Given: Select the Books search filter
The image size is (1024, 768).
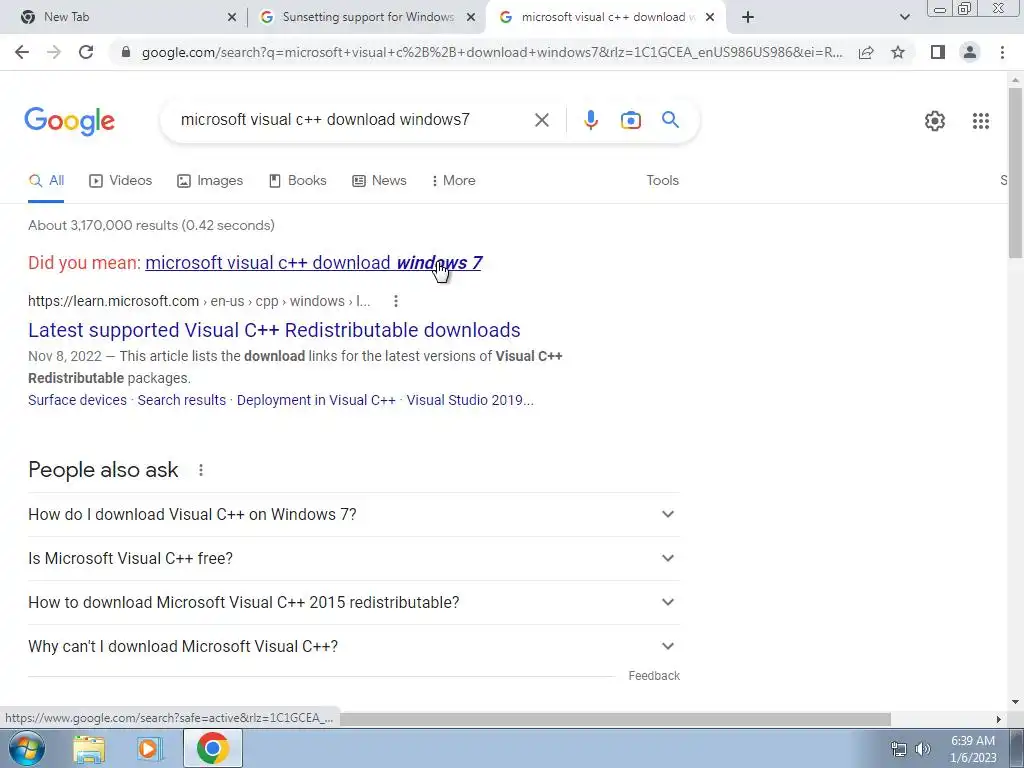Looking at the screenshot, I should [x=297, y=181].
